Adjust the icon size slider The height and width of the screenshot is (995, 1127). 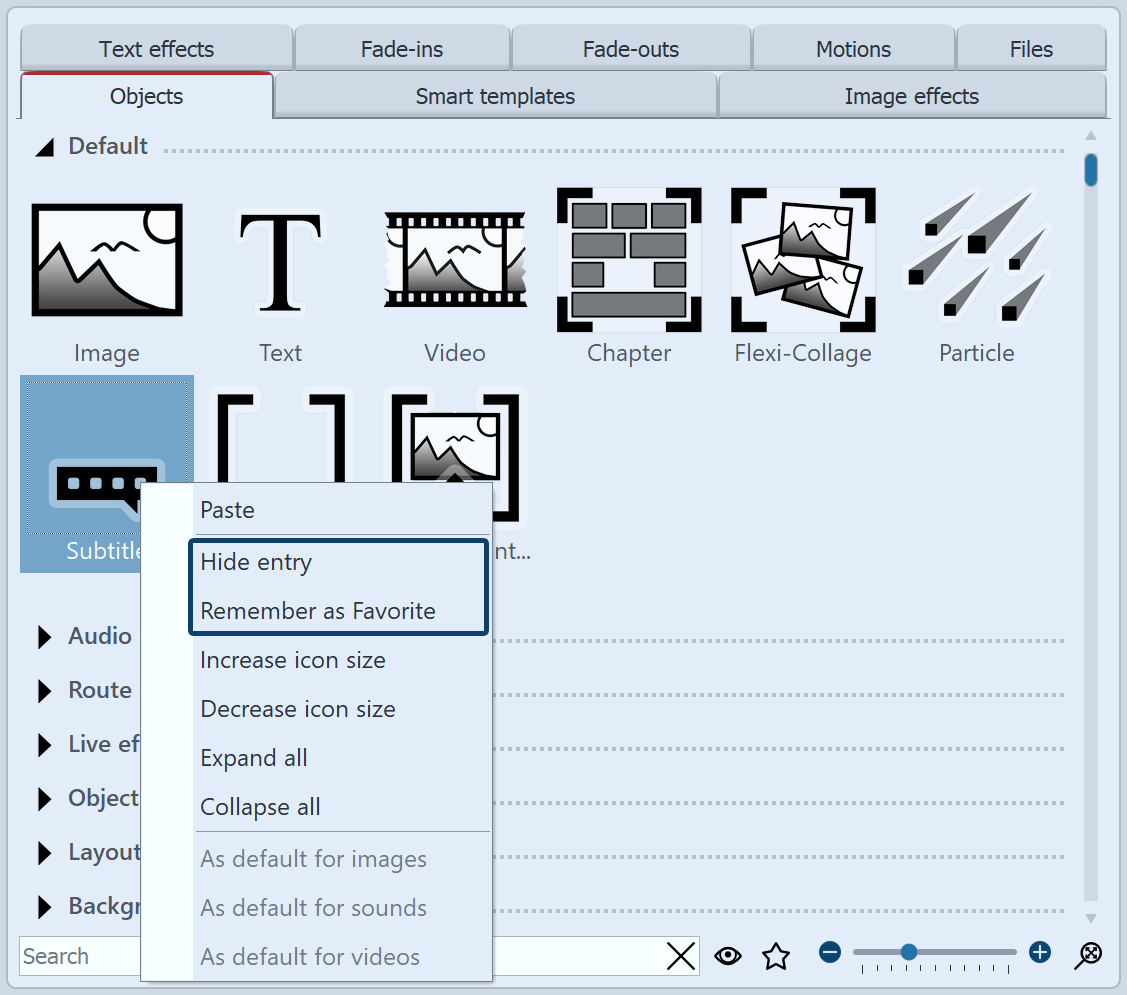click(x=908, y=953)
